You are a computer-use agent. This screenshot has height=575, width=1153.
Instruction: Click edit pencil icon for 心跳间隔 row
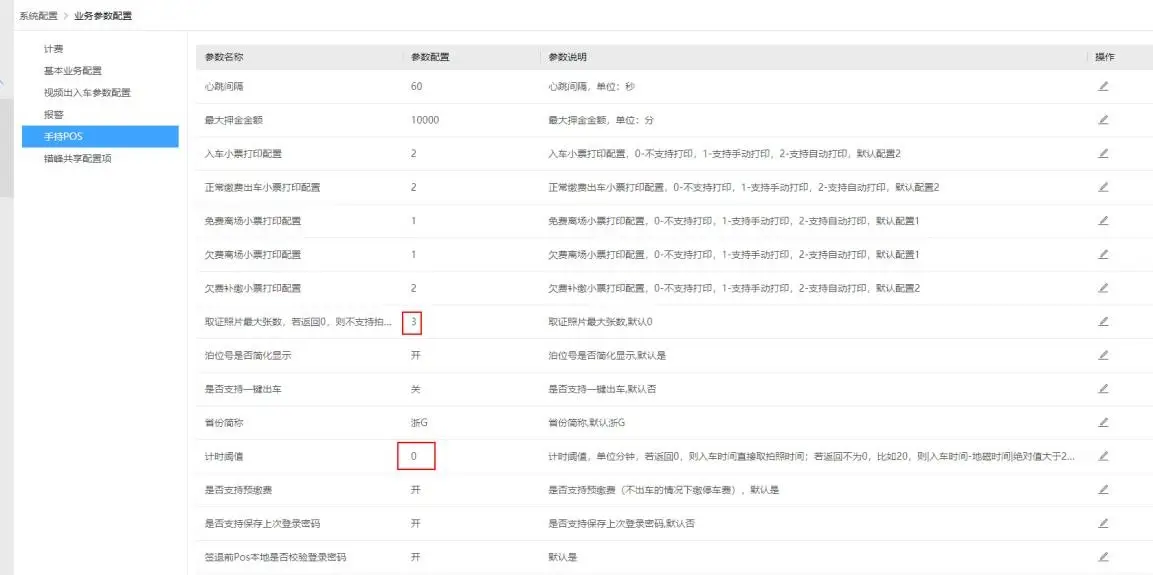1103,86
